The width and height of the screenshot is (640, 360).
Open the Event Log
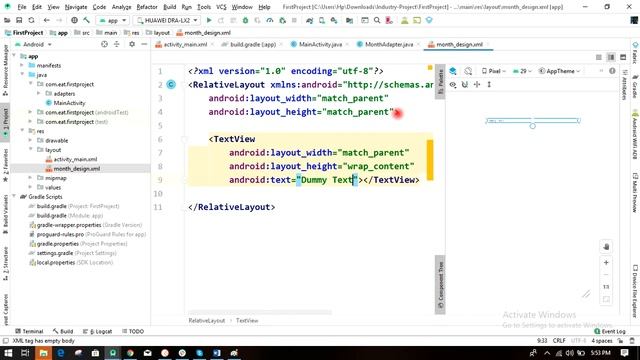tap(610, 331)
